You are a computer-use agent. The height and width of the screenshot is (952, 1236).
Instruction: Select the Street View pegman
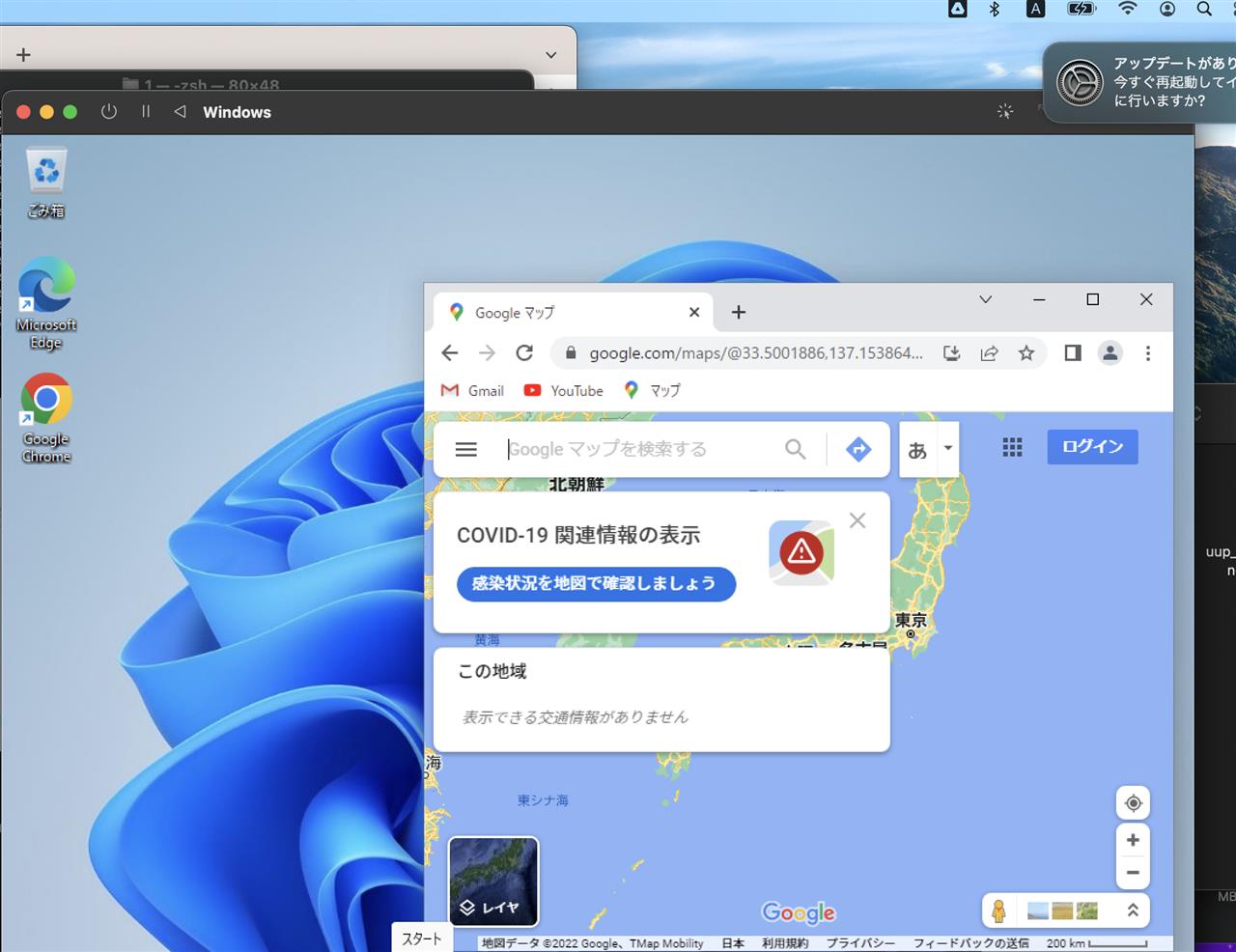coord(999,910)
